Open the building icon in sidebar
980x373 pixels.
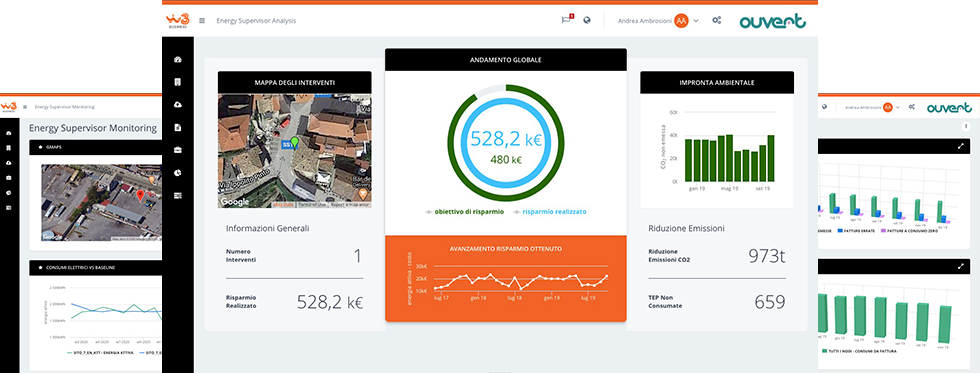(178, 82)
